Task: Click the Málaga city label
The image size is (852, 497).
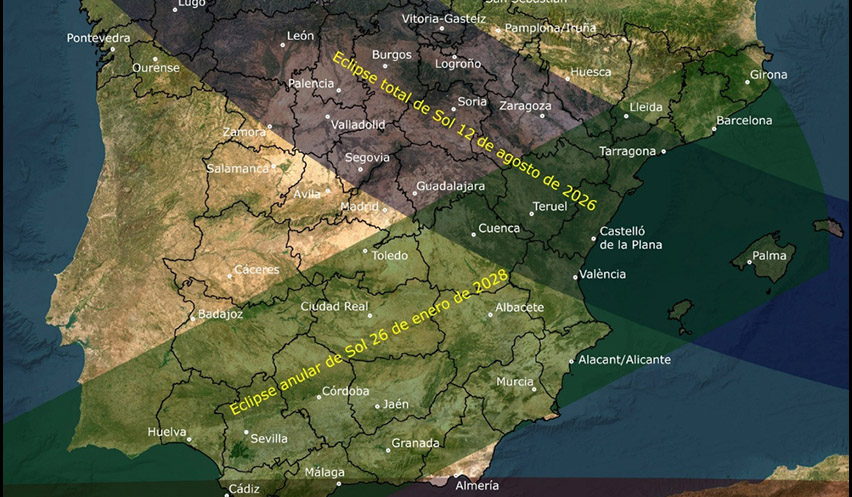Action: click(324, 473)
